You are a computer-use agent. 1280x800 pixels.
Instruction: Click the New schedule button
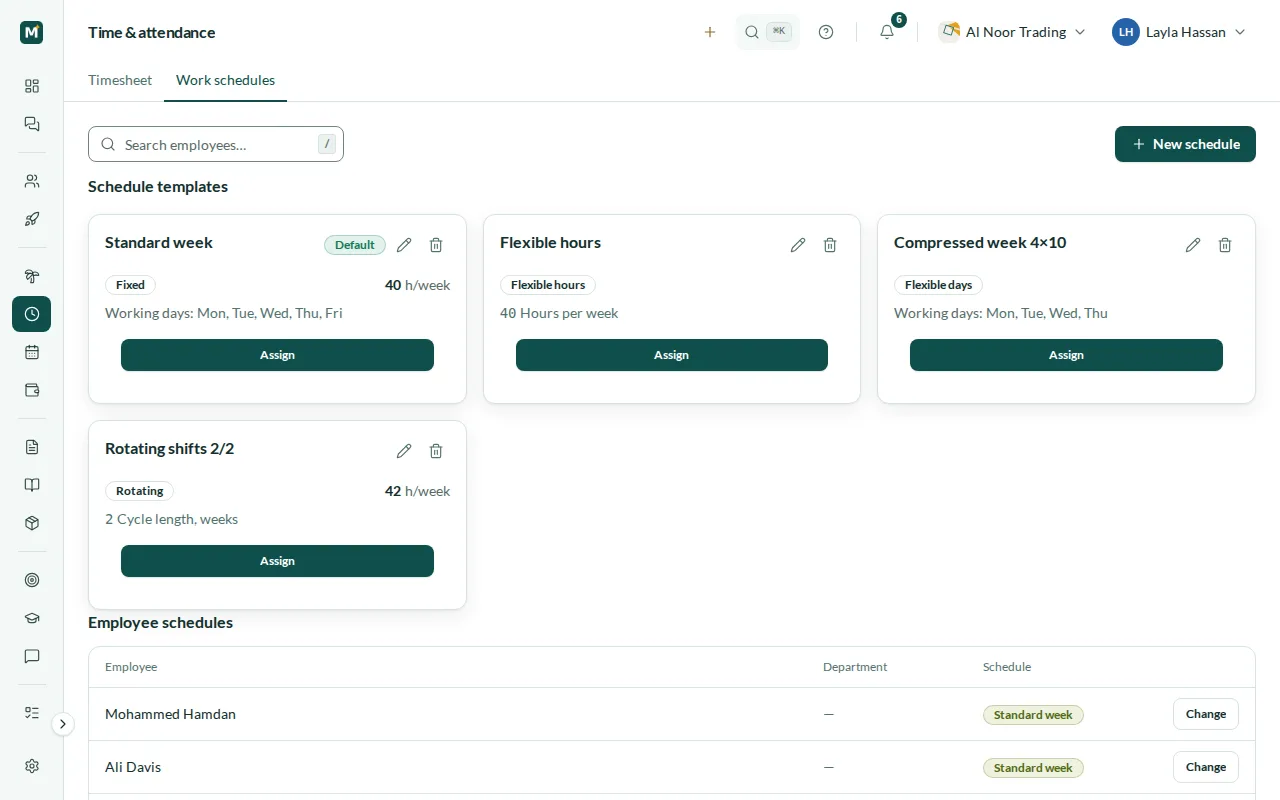pyautogui.click(x=1185, y=144)
